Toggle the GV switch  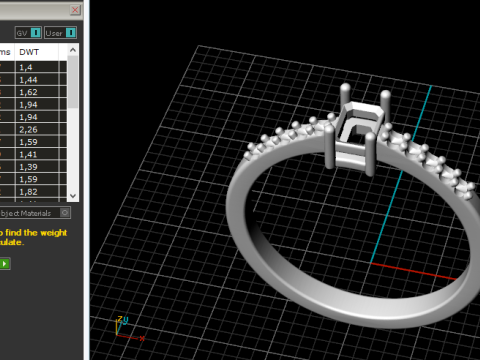pyautogui.click(x=28, y=33)
